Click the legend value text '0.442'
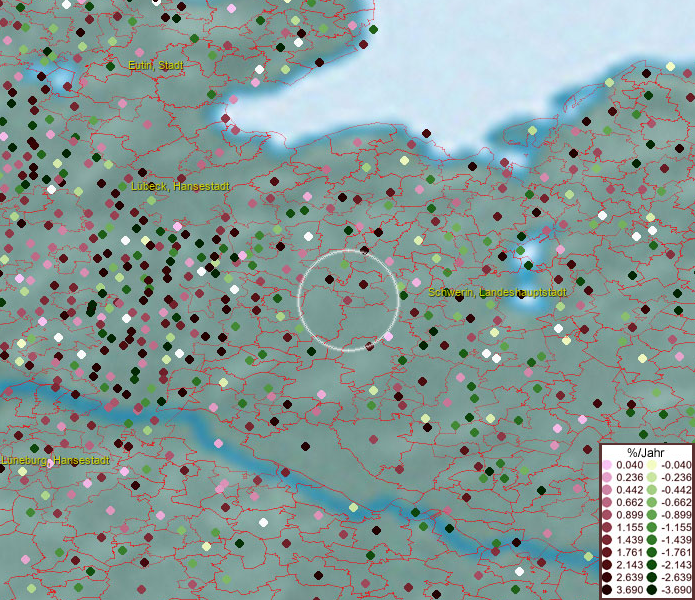695x600 pixels. [630, 490]
